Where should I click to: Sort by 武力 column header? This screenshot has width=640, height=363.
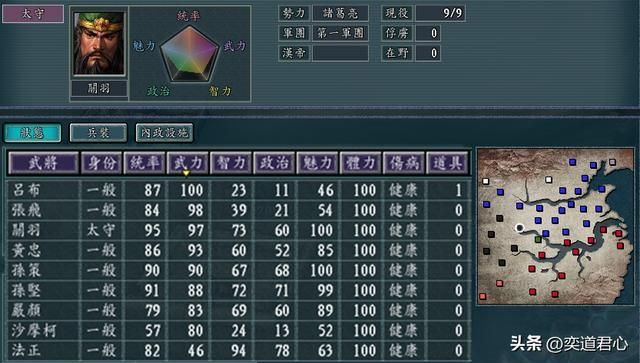pos(188,163)
